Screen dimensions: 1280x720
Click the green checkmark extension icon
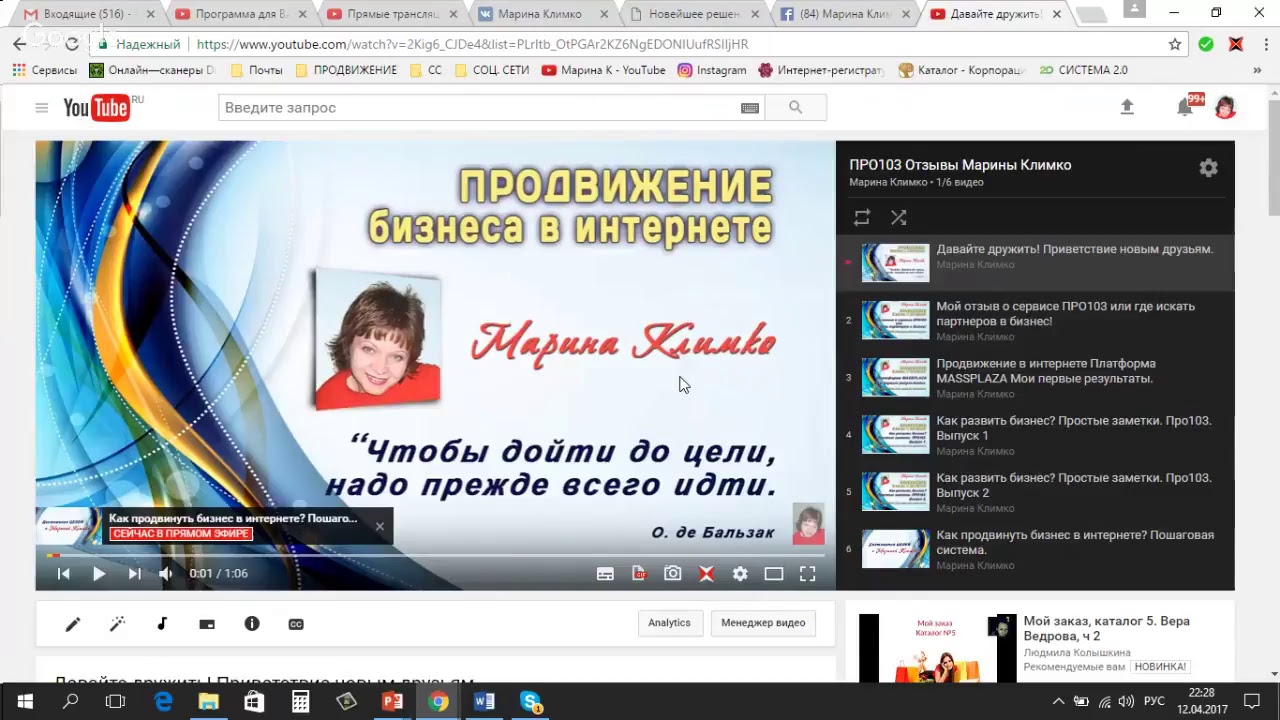1206,44
